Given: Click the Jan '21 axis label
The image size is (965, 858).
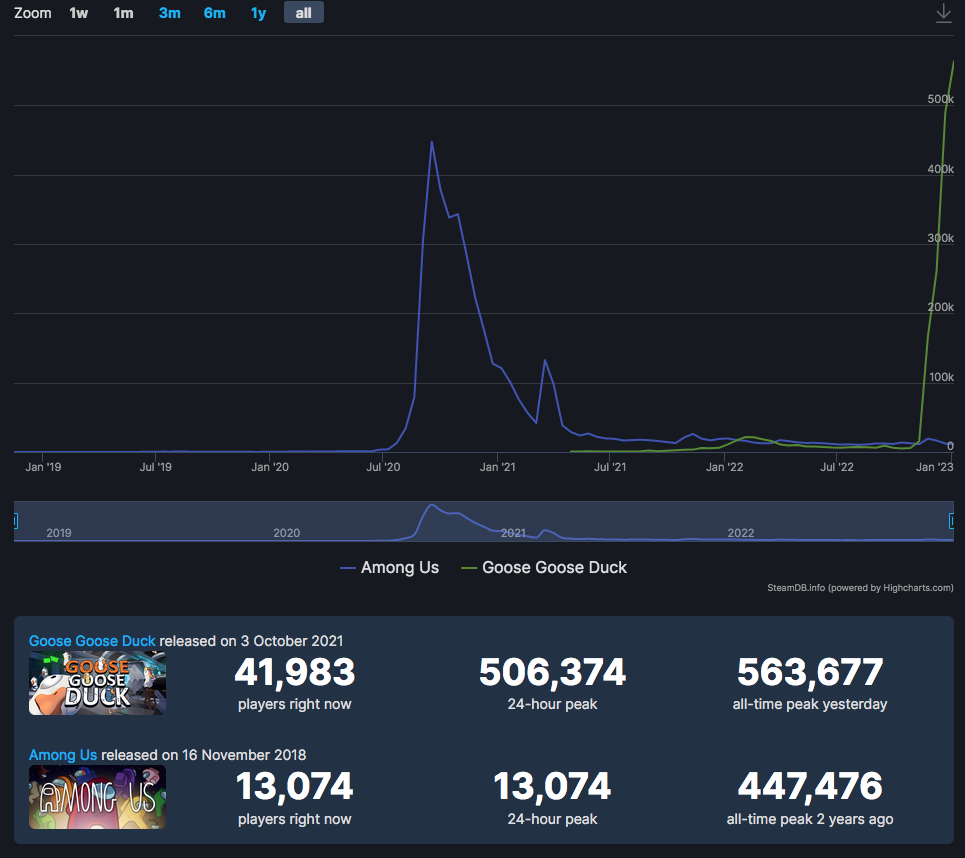Looking at the screenshot, I should [497, 467].
